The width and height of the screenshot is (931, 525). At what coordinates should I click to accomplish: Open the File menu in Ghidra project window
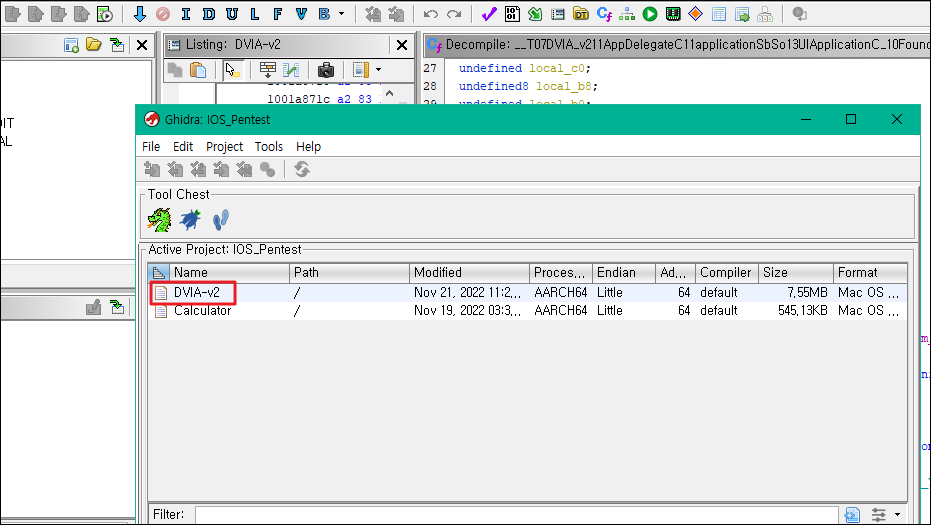tap(151, 146)
